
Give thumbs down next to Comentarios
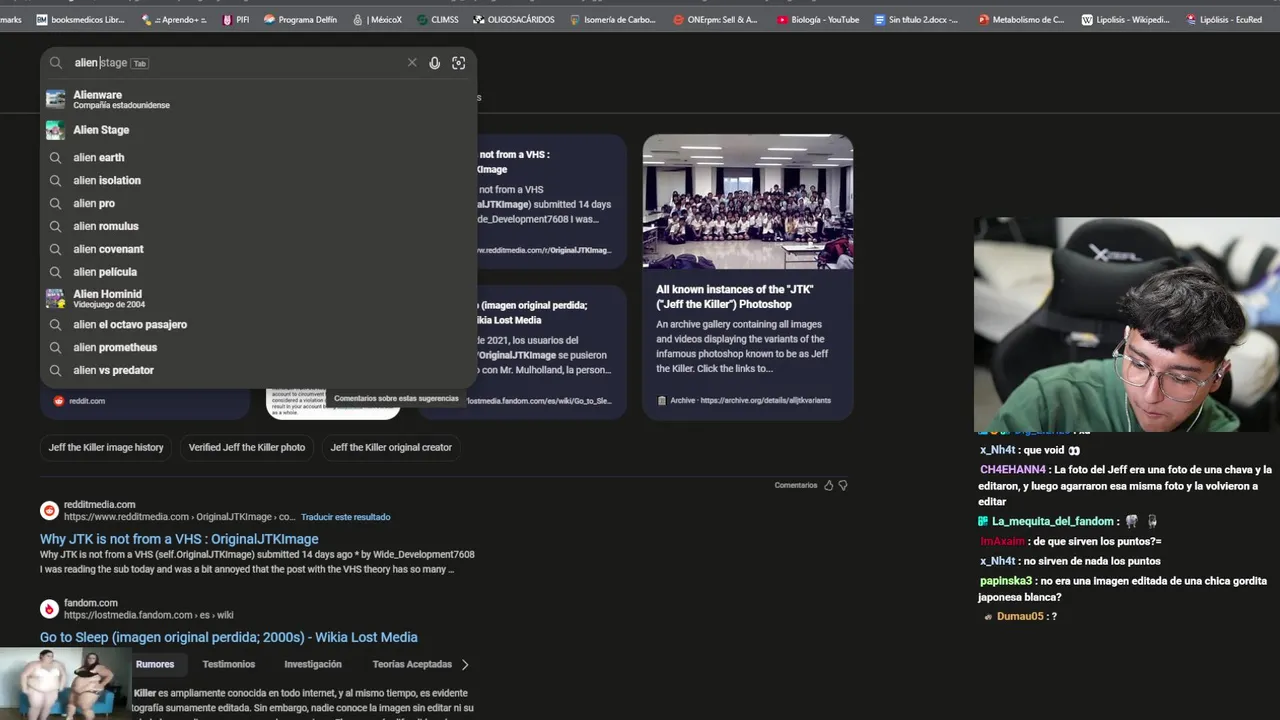[x=843, y=485]
